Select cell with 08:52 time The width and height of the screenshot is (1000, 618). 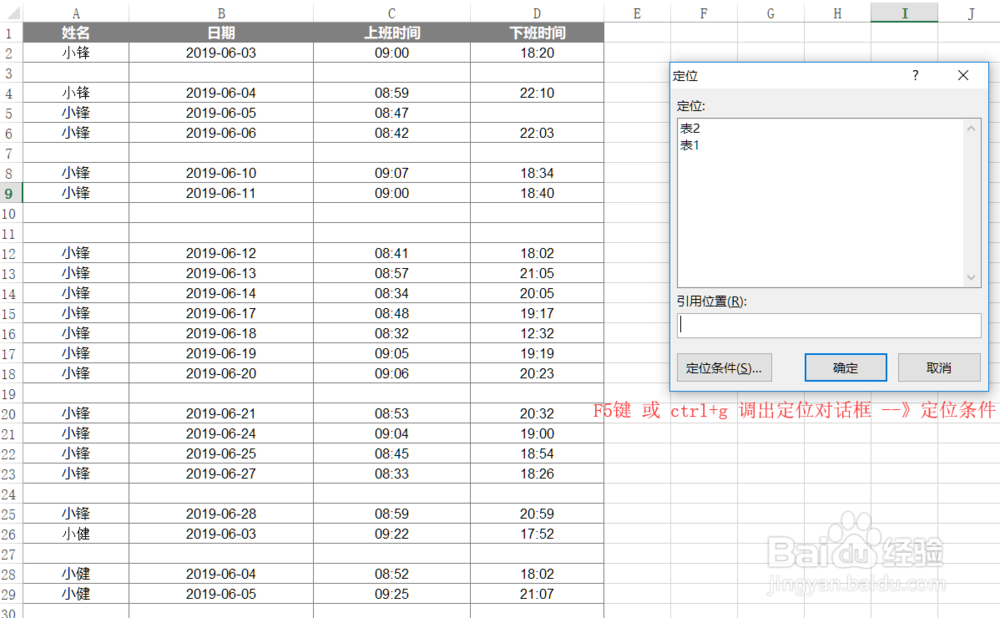click(x=392, y=574)
